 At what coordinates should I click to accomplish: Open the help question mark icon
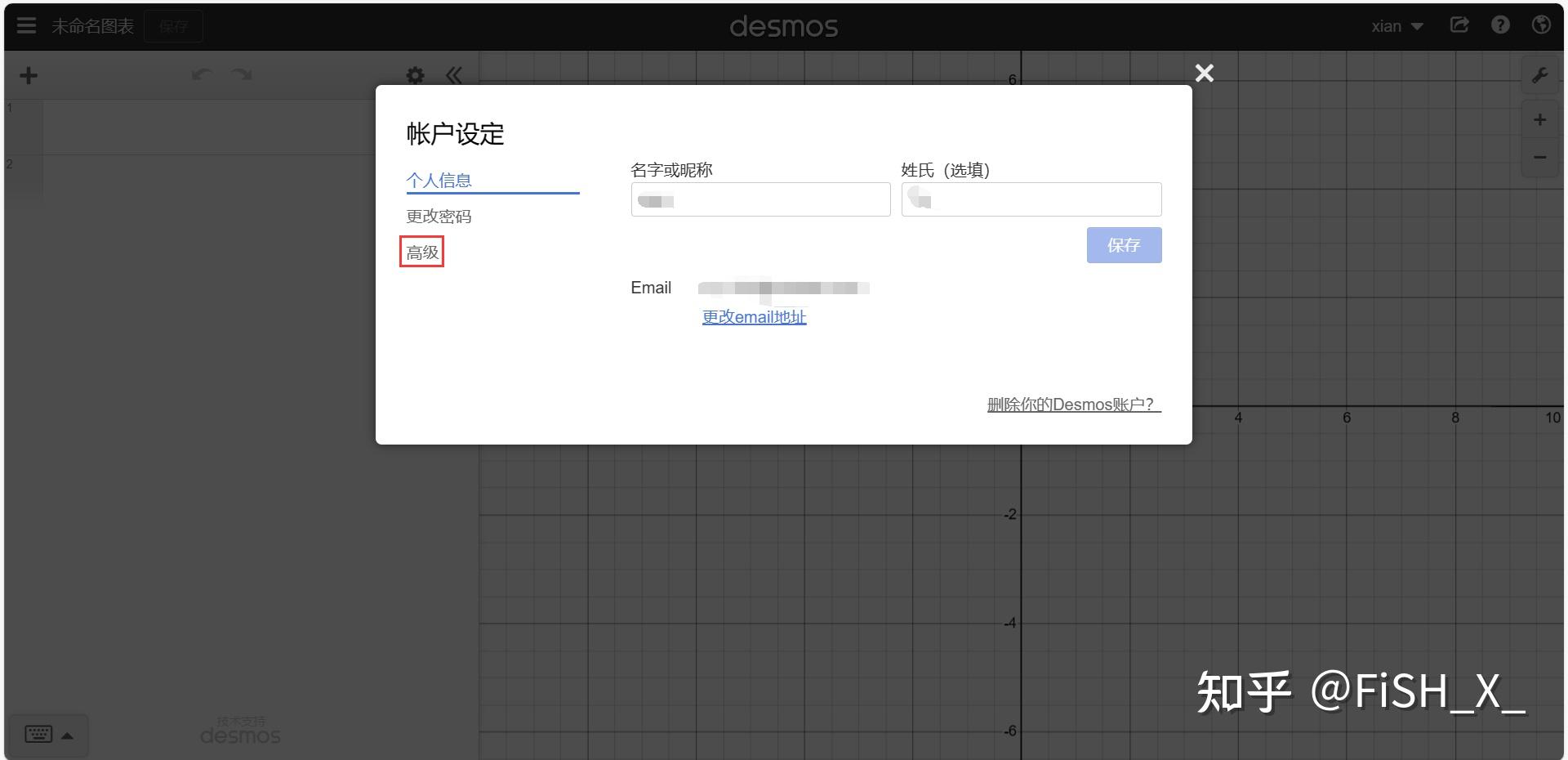[1500, 25]
